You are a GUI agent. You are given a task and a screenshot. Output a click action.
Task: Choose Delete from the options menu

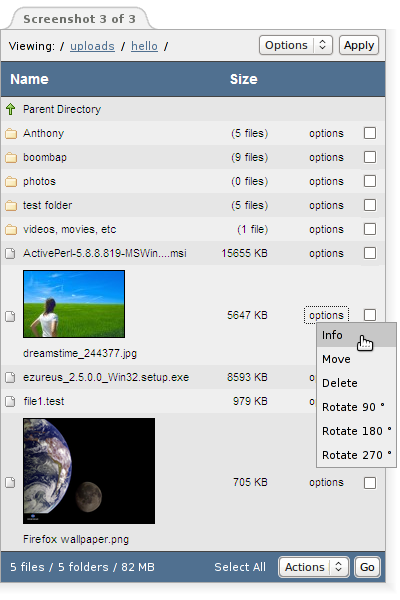pos(356,383)
